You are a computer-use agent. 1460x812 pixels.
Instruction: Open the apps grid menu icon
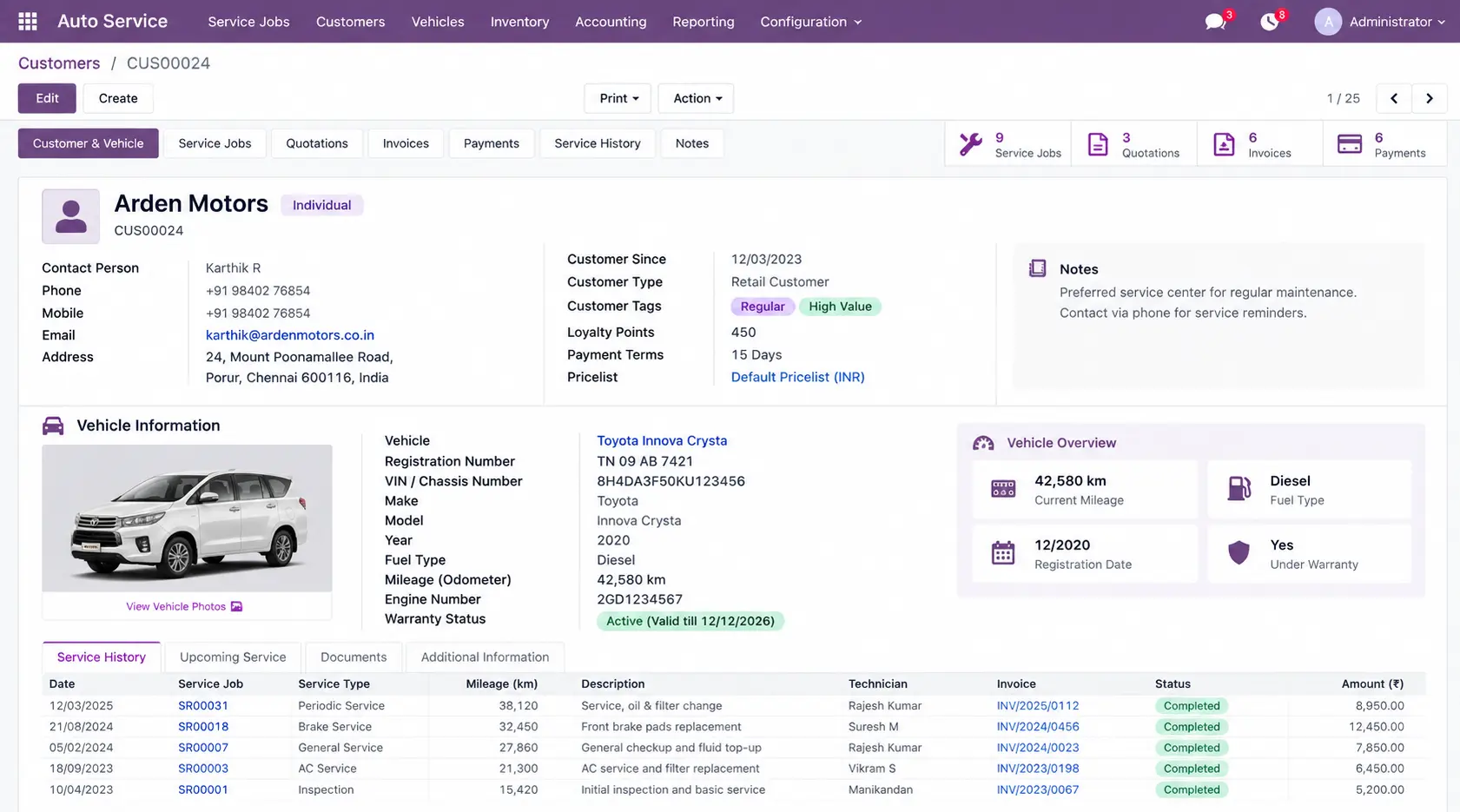[28, 21]
